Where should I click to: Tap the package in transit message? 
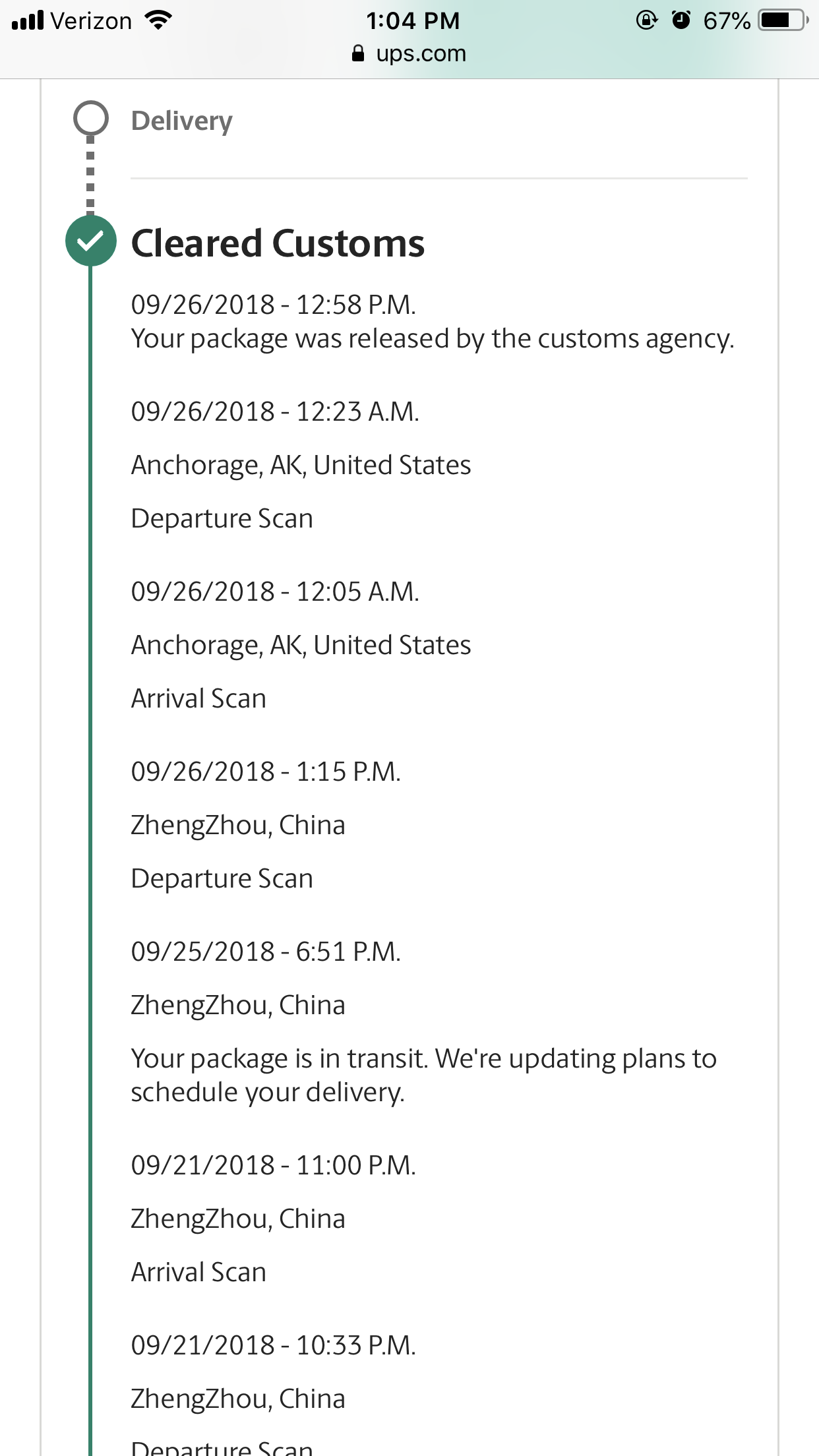pyautogui.click(x=423, y=1075)
